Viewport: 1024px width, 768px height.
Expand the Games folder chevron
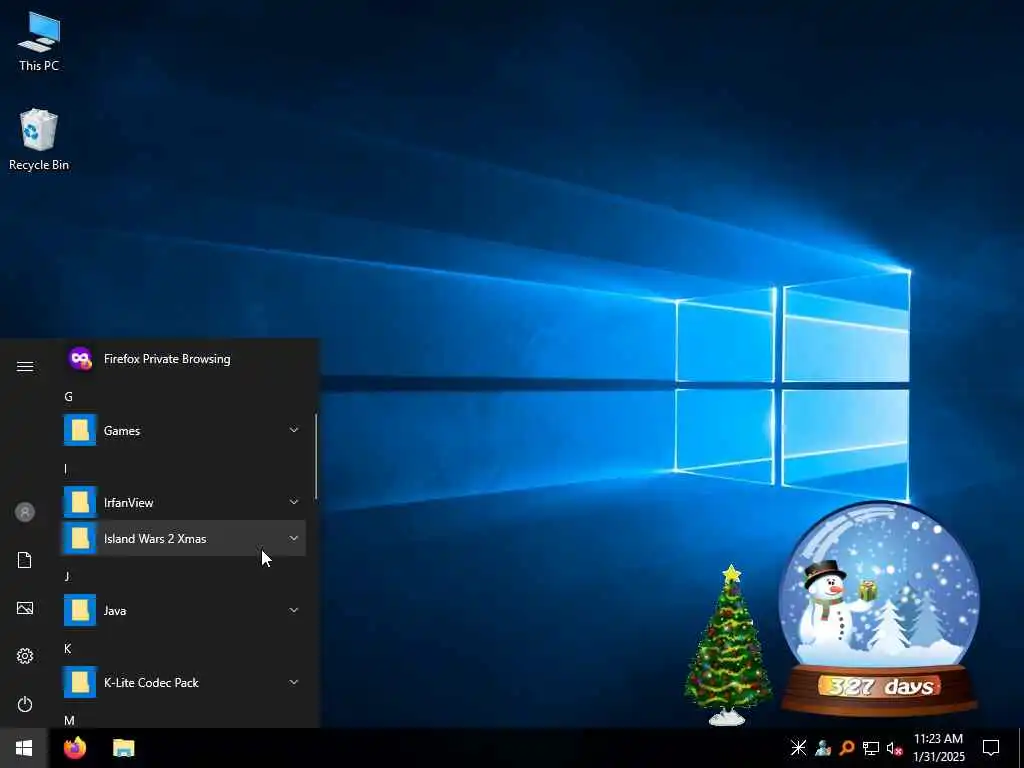[294, 430]
